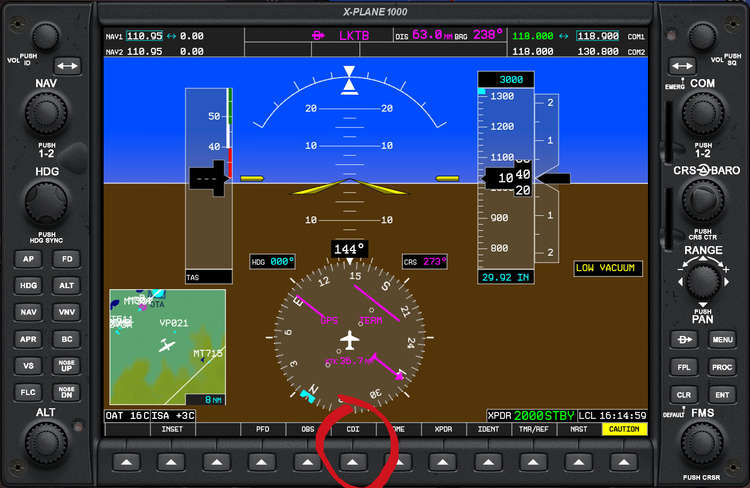Click the 29.92 IN barometer setting

(x=506, y=277)
